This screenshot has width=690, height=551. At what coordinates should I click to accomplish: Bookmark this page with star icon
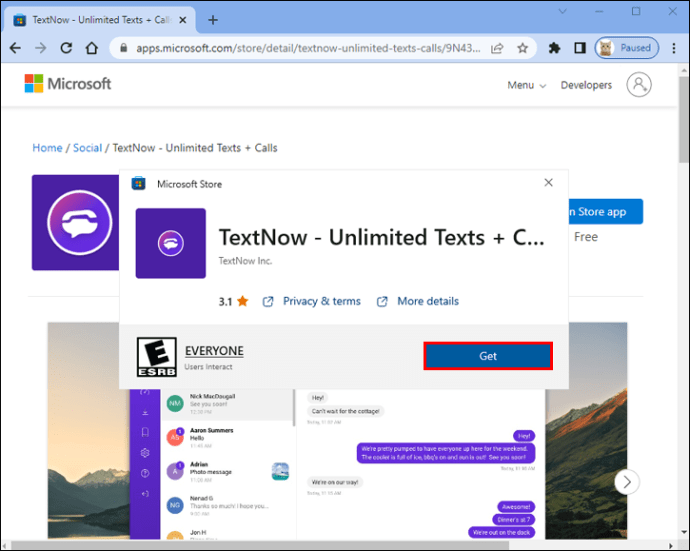tap(522, 48)
